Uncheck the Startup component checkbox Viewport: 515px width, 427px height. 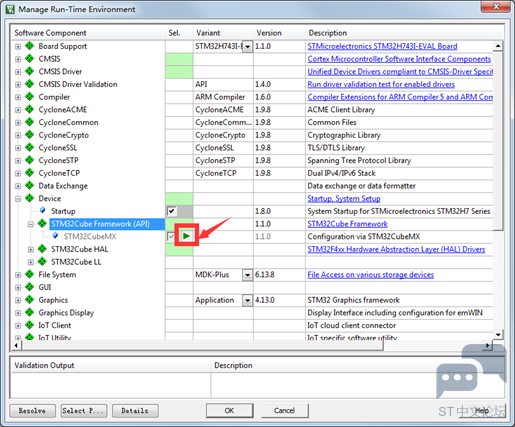(171, 211)
